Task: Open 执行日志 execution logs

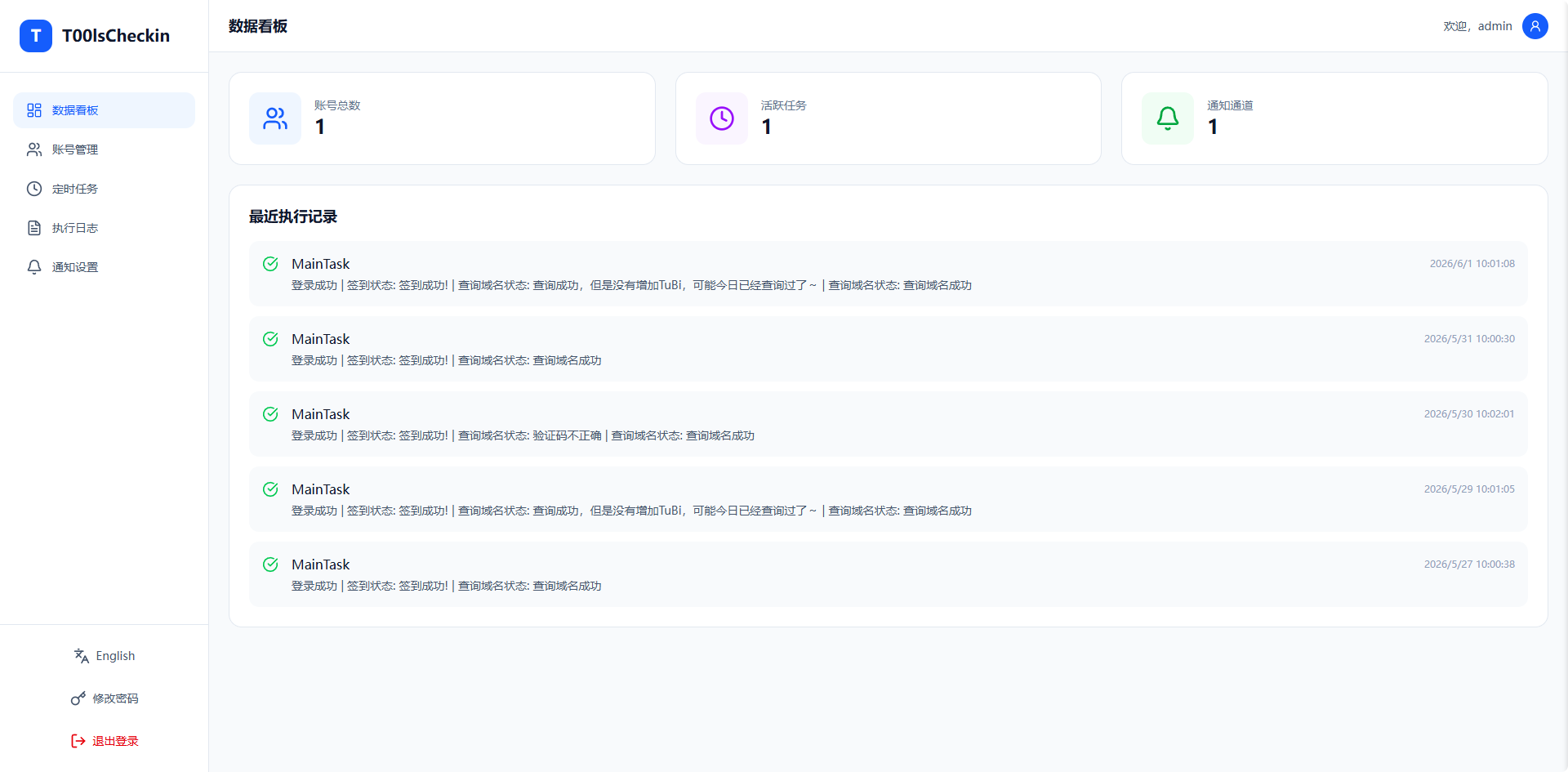Action: click(104, 228)
